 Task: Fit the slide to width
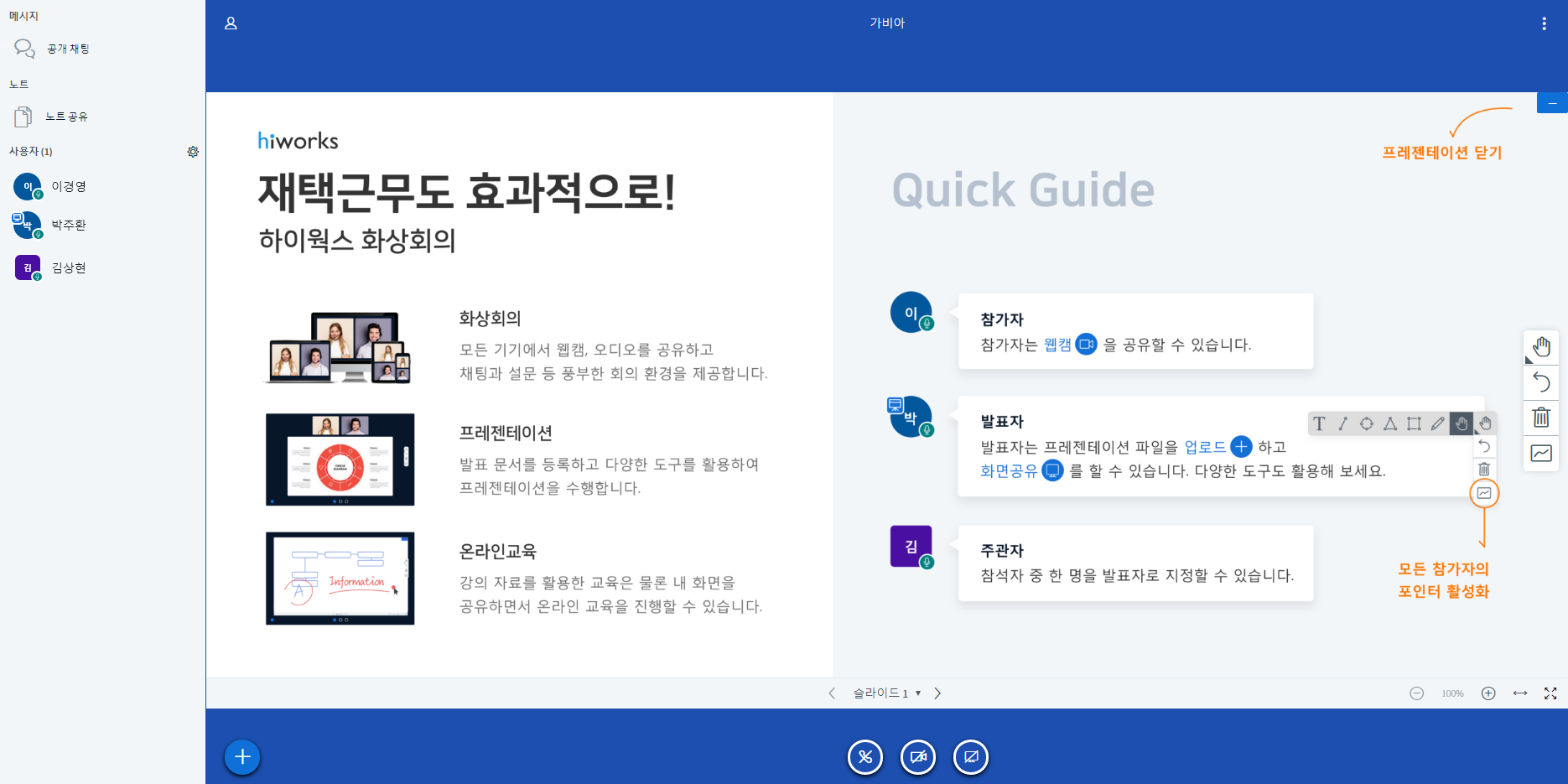tap(1519, 693)
